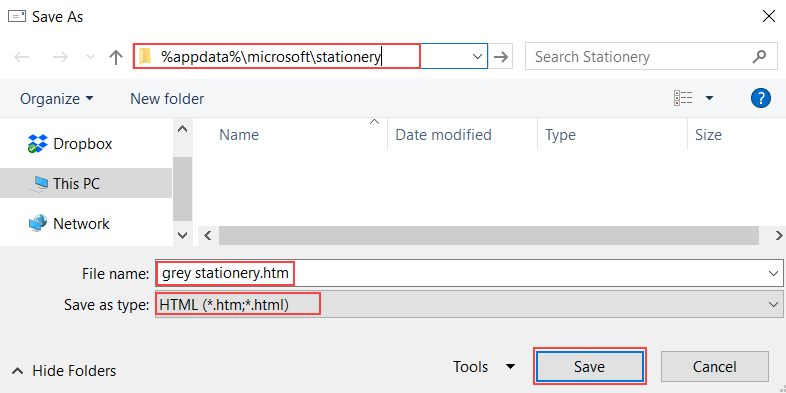
Task: Go up one folder level
Action: (x=116, y=57)
